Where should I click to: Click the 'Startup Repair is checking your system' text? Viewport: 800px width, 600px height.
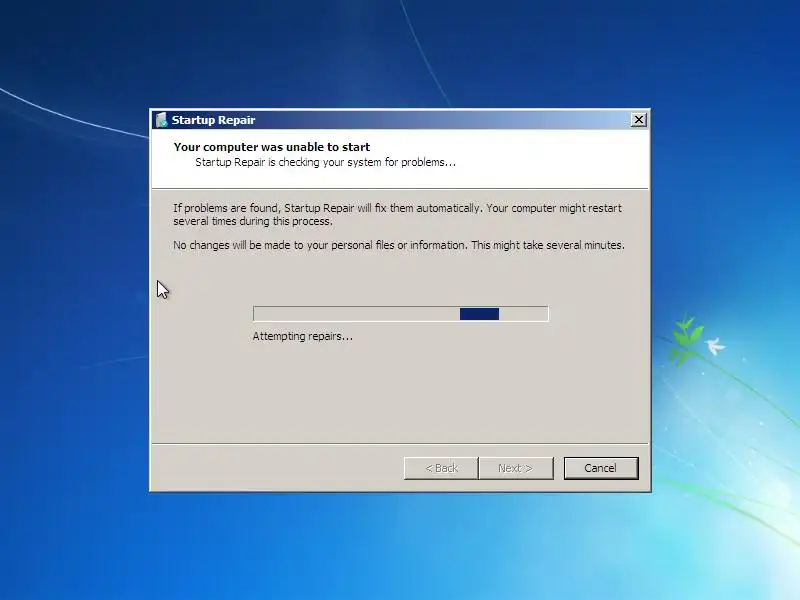tap(326, 162)
